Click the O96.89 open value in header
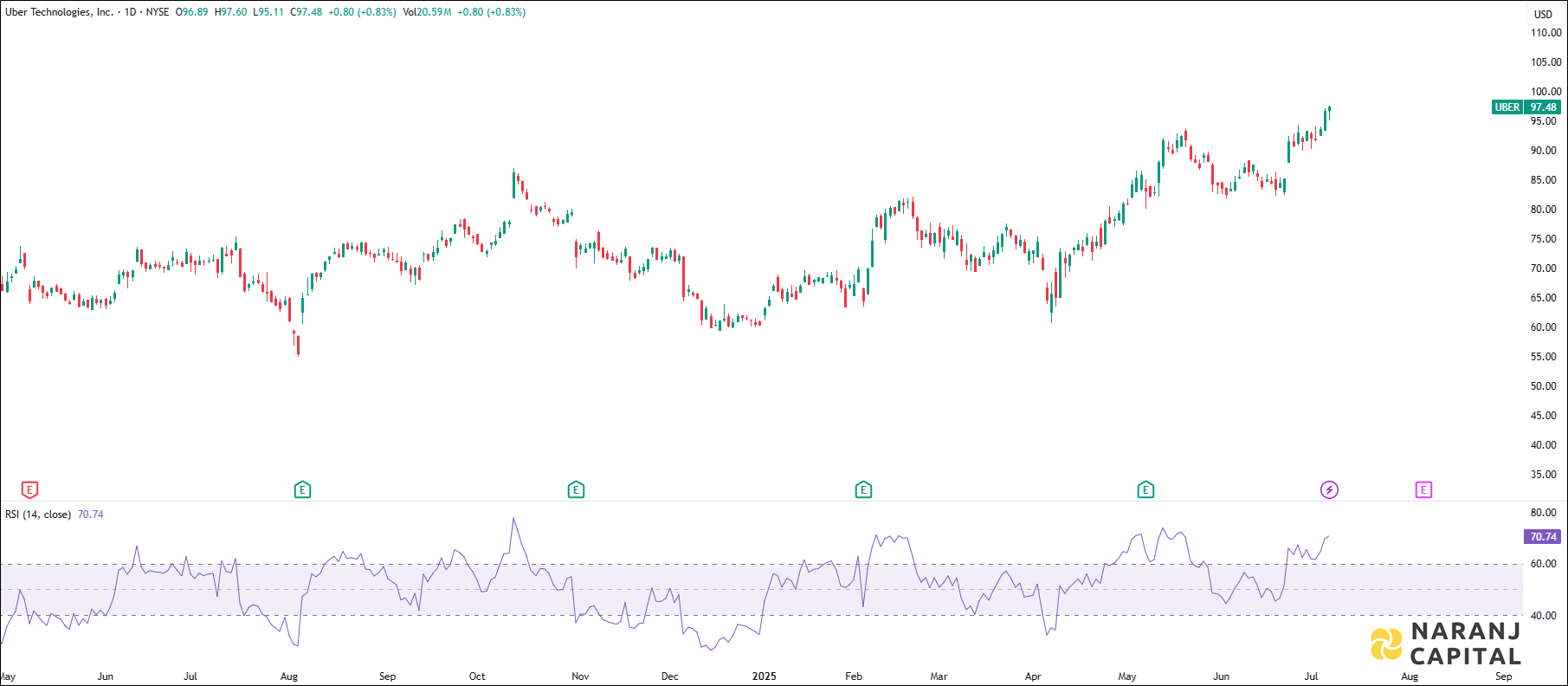The height and width of the screenshot is (686, 1568). [192, 12]
